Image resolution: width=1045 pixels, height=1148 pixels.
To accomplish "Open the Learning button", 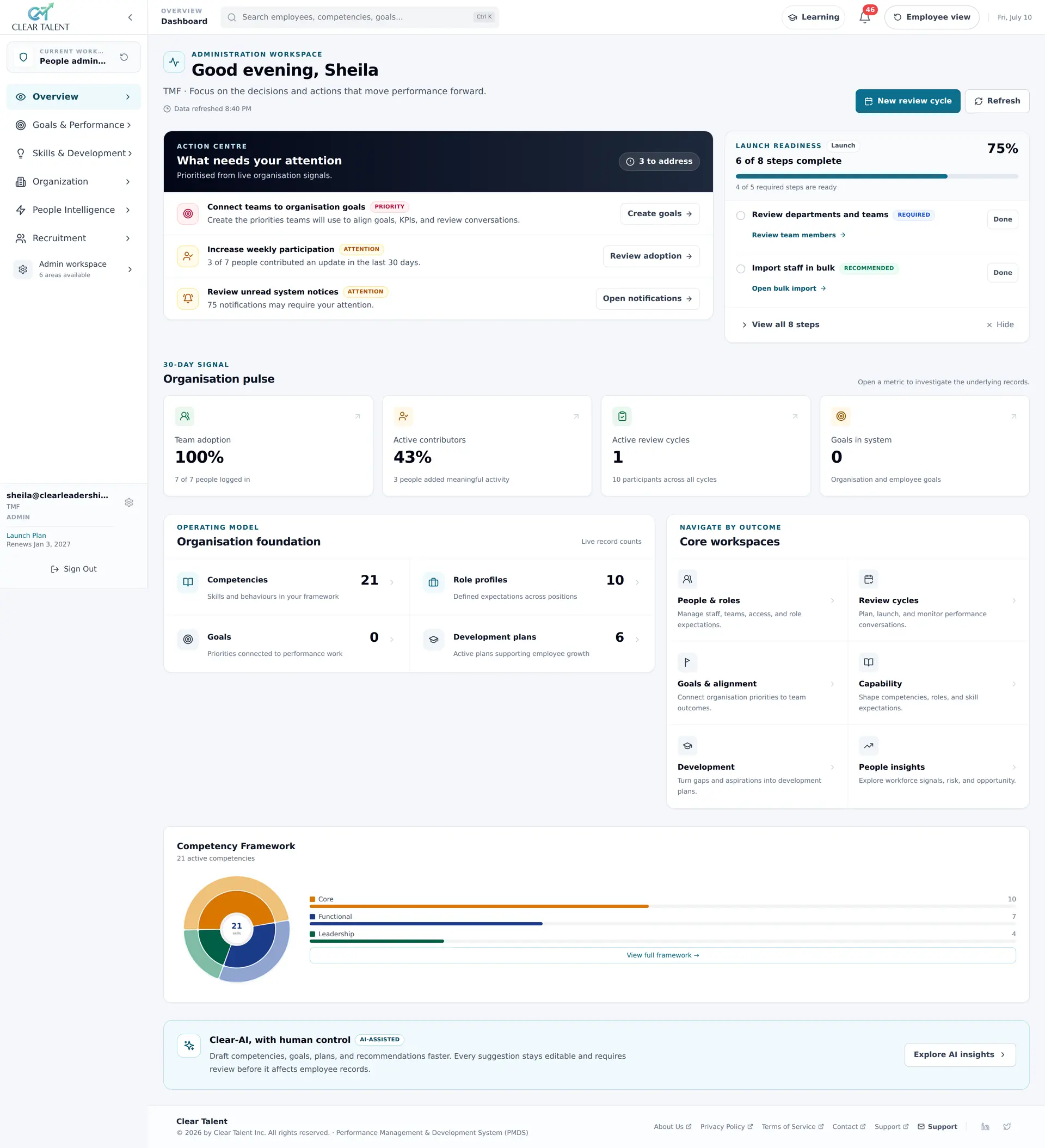I will (x=813, y=17).
